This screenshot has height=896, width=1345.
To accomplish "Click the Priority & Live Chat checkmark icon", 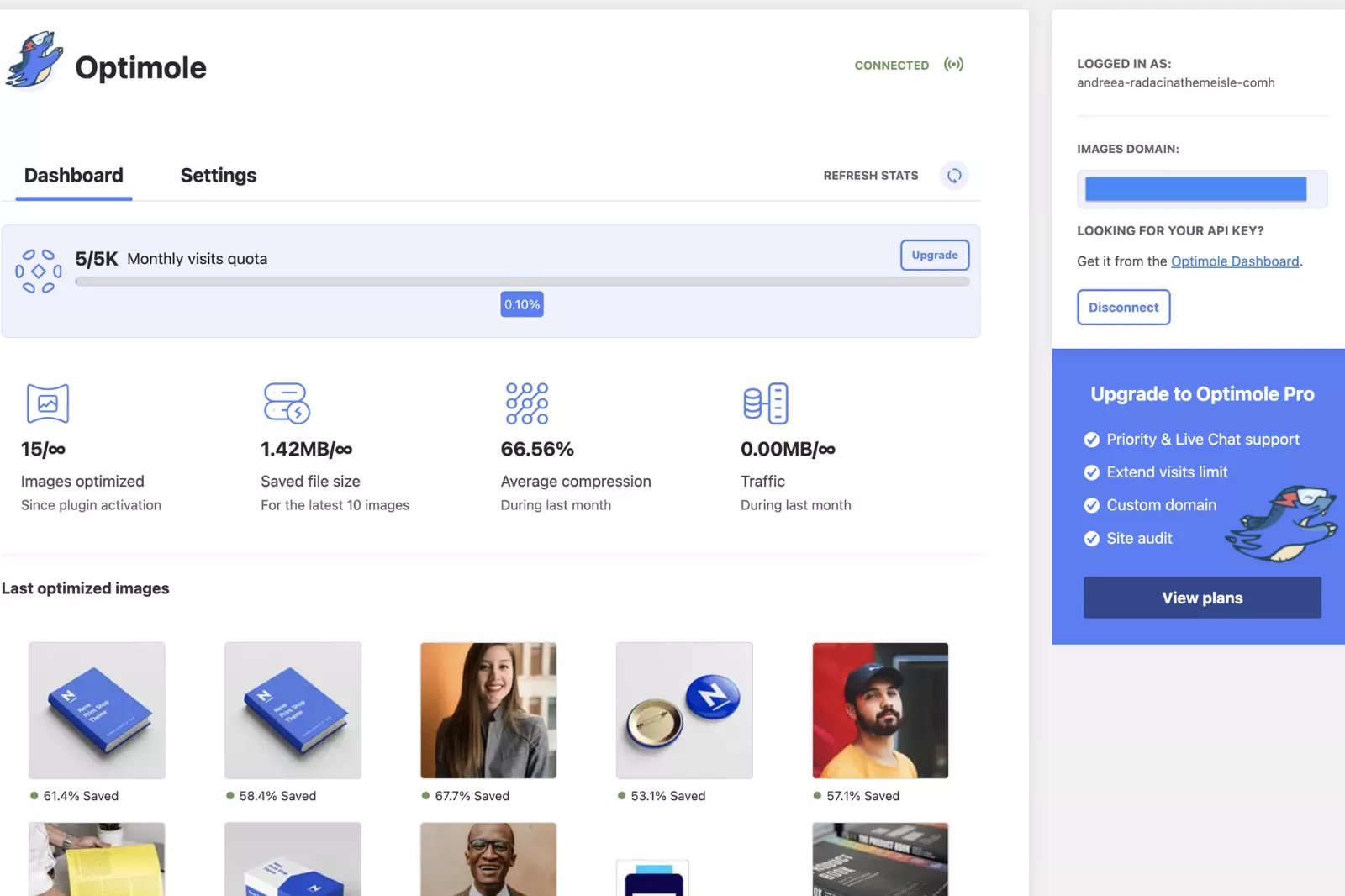I will point(1092,440).
